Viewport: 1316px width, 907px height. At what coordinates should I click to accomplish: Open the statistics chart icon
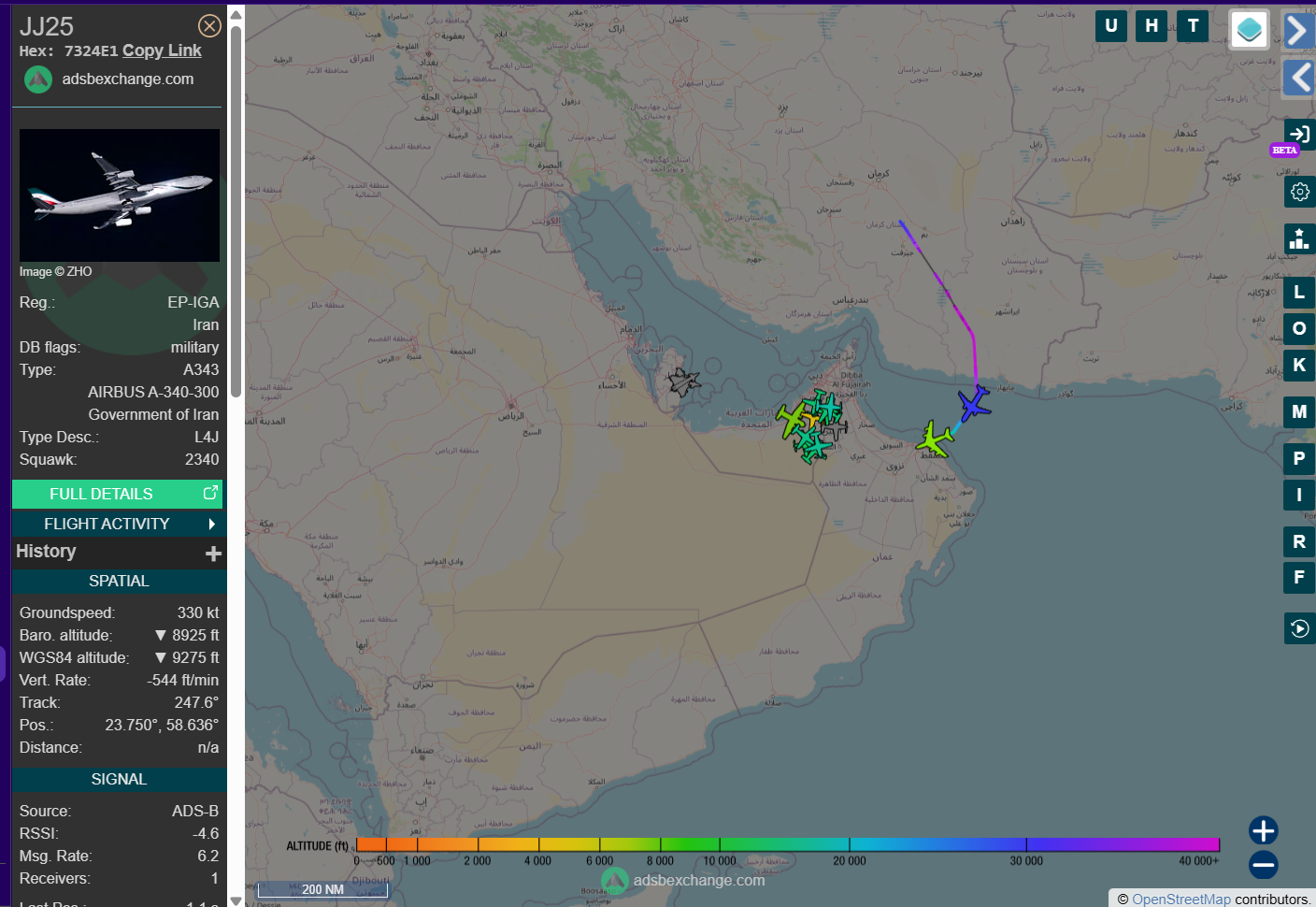[x=1299, y=238]
